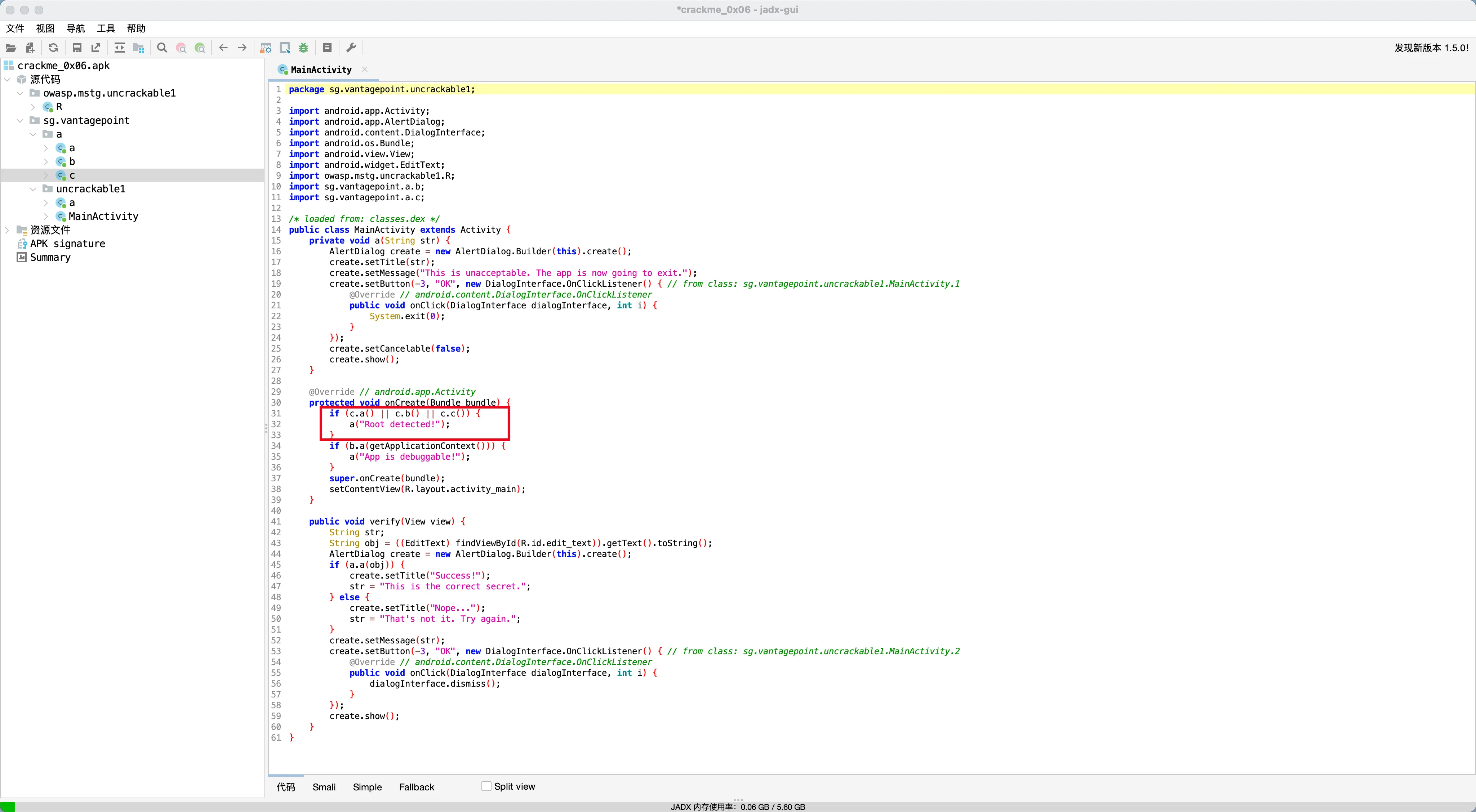Click the JADX memory usage bar

(x=737, y=806)
